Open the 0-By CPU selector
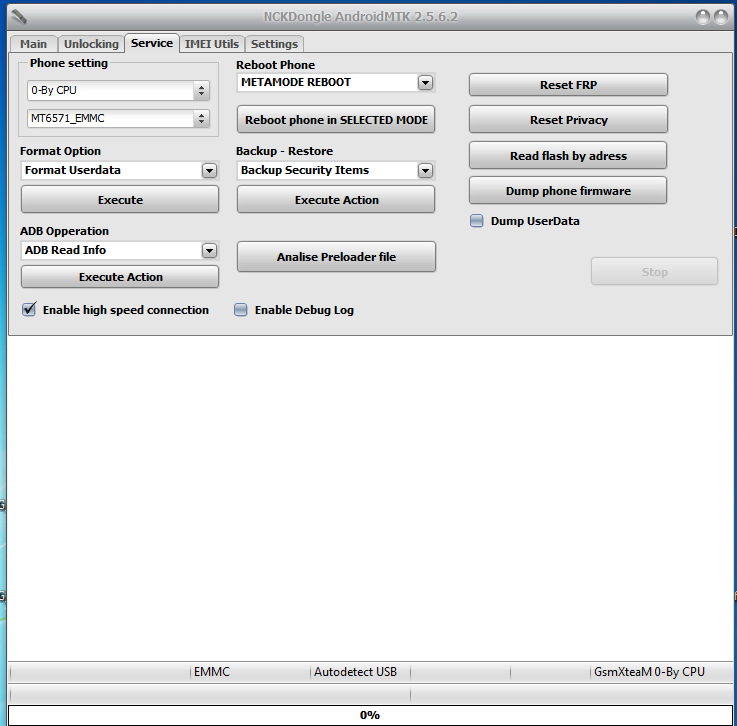The height and width of the screenshot is (726, 737). point(118,90)
